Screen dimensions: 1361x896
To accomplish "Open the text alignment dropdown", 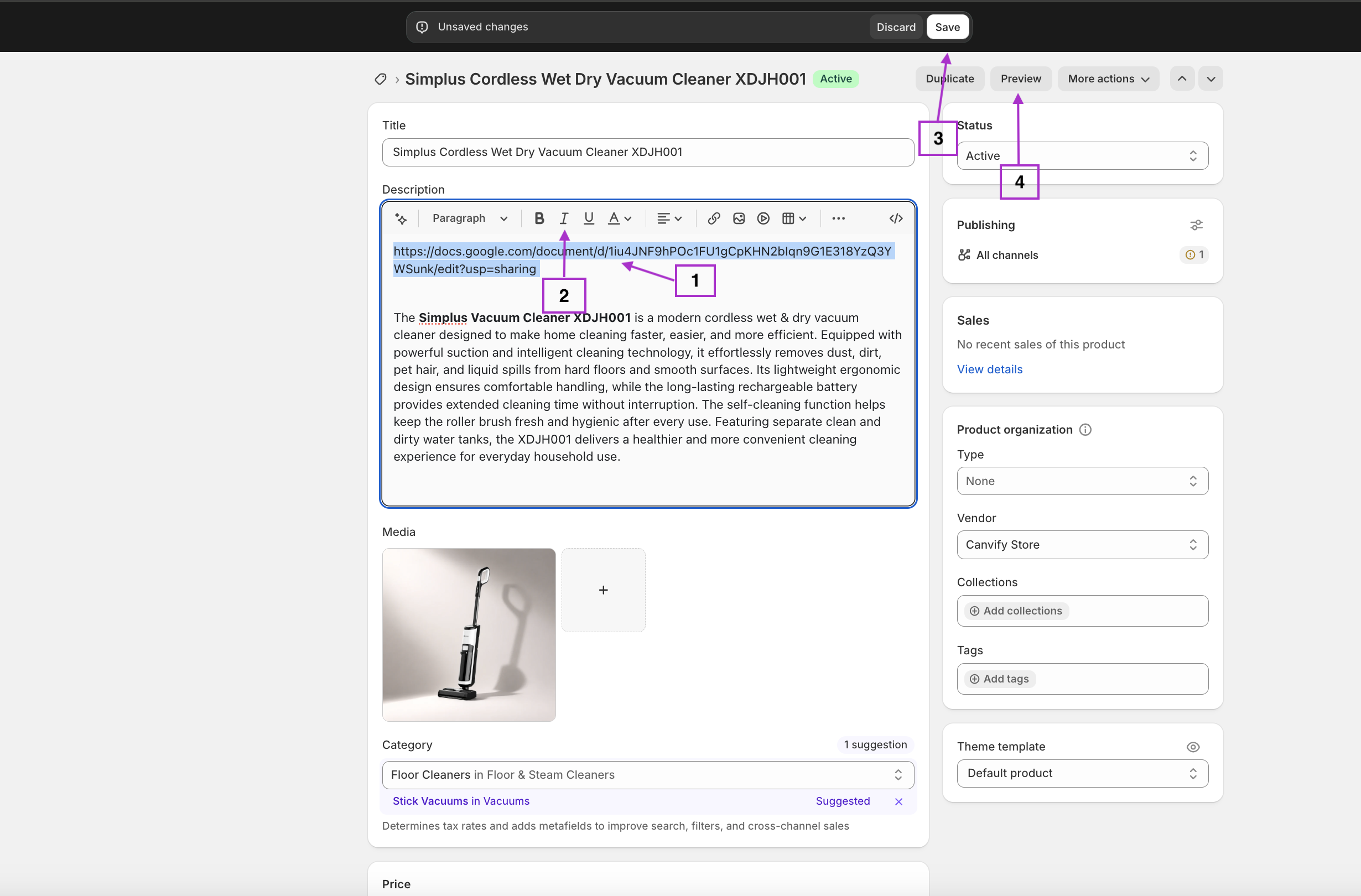I will click(x=669, y=218).
